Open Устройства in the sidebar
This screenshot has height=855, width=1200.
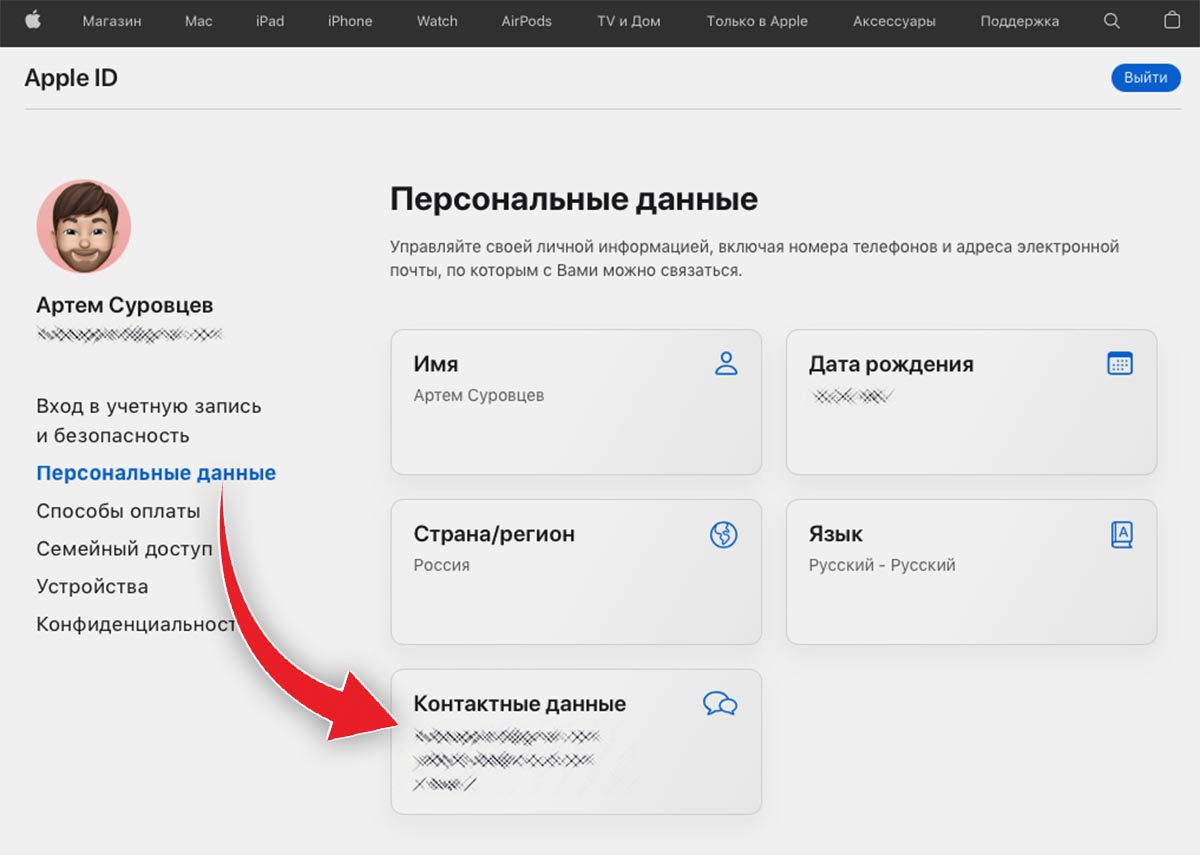[x=92, y=586]
